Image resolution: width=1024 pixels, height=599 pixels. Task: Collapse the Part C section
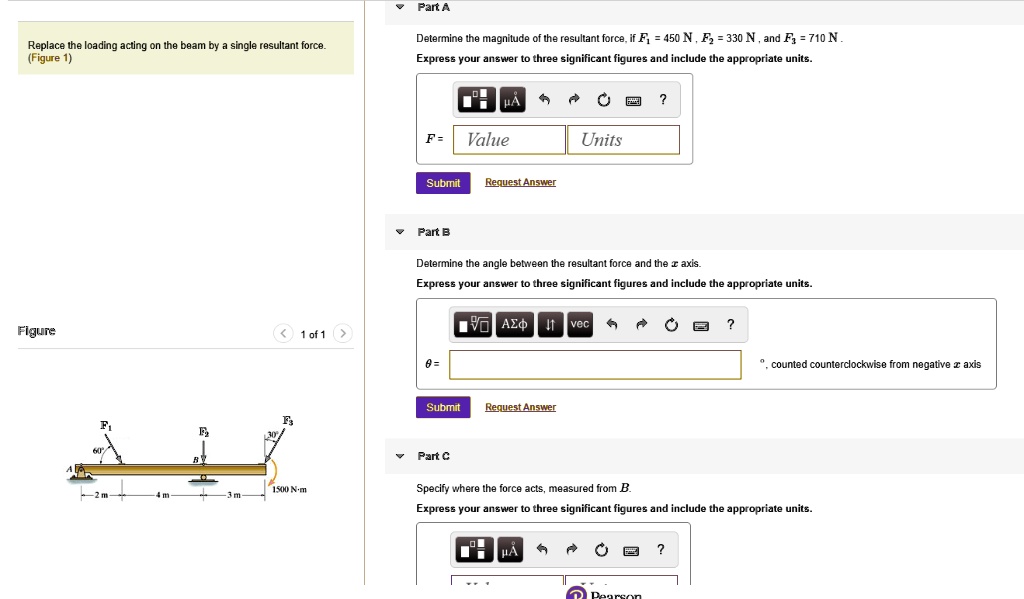point(400,455)
